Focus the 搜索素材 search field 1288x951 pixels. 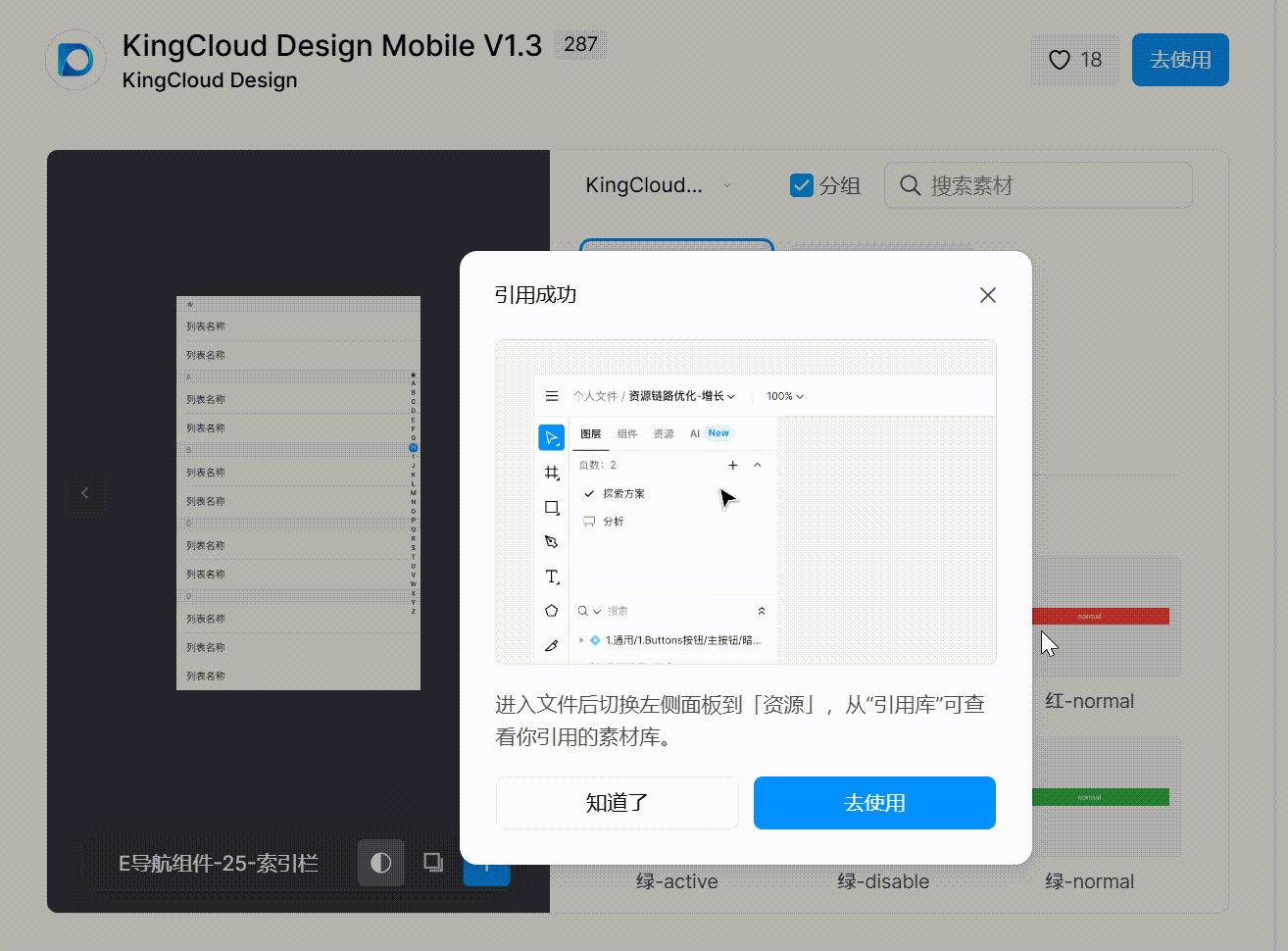[x=1038, y=185]
